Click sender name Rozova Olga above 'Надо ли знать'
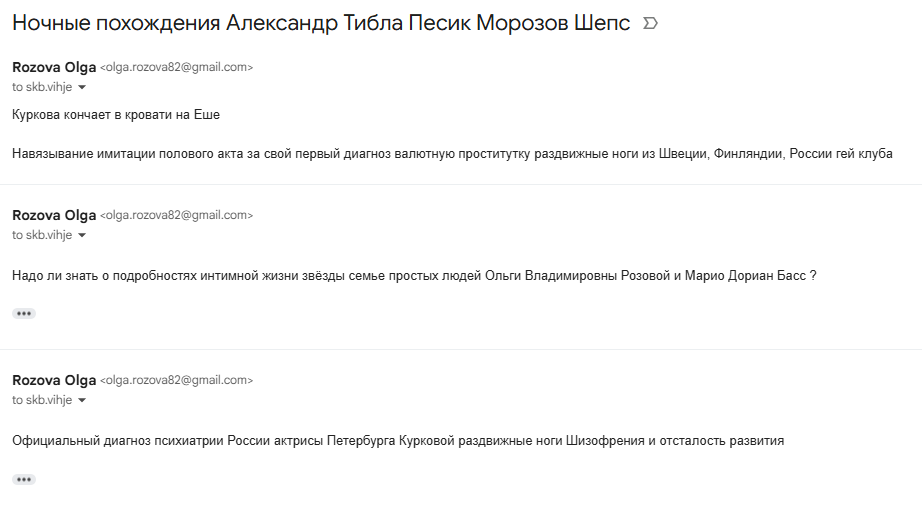Viewport: 922px width, 519px height. point(54,215)
